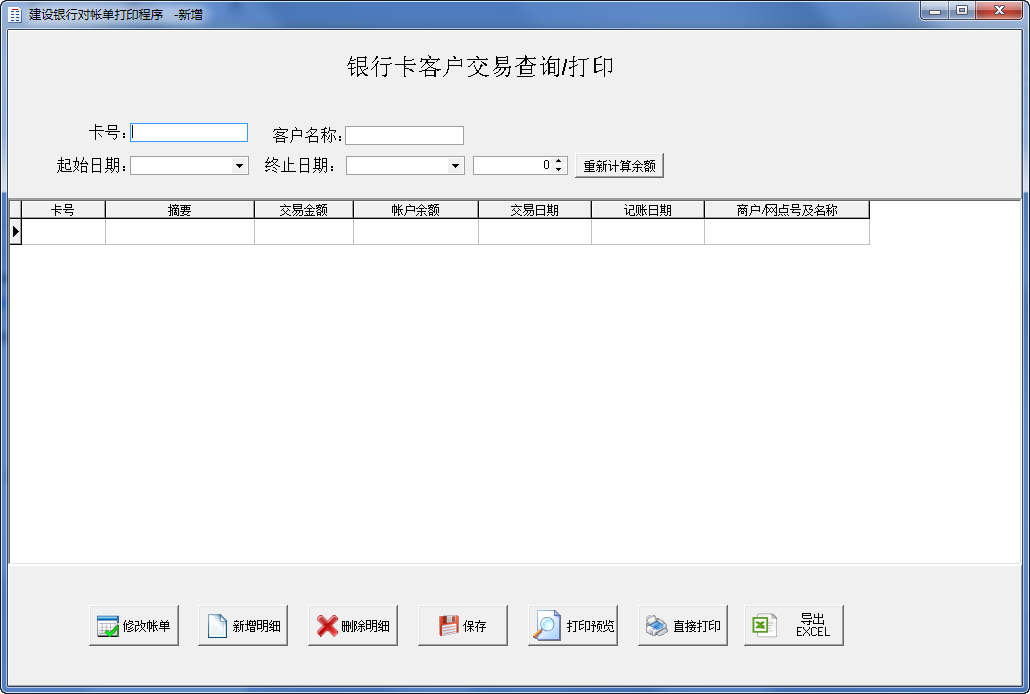Click into the 客户名称 text box
The height and width of the screenshot is (694, 1030).
(405, 135)
